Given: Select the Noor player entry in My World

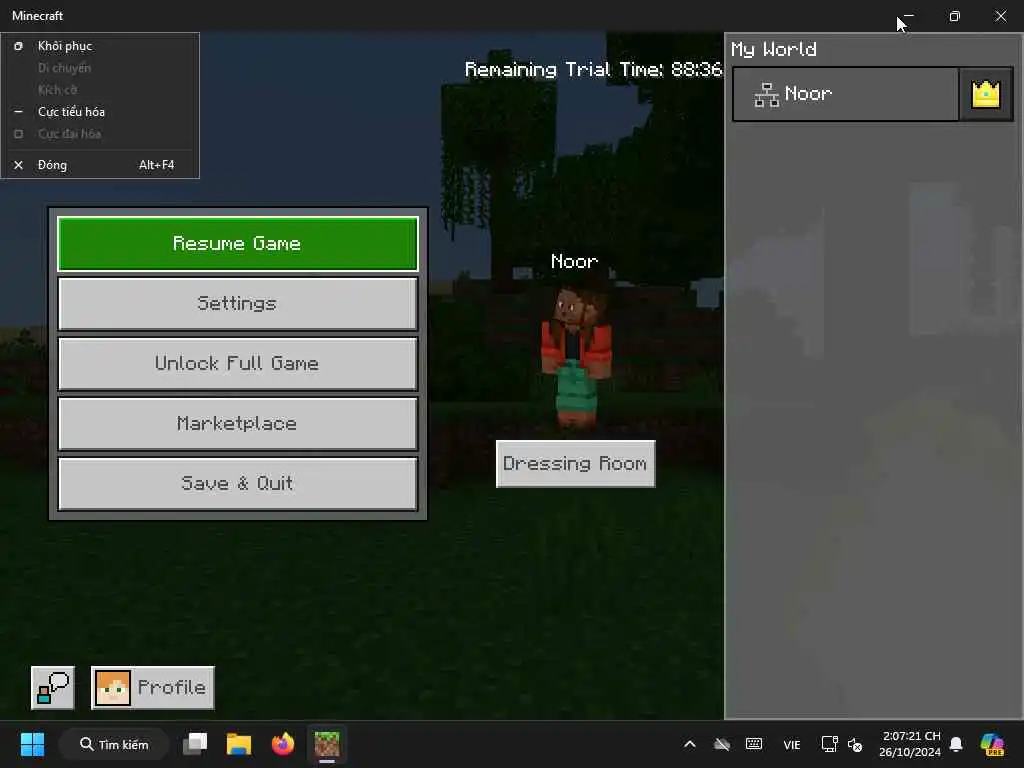Looking at the screenshot, I should tap(846, 94).
